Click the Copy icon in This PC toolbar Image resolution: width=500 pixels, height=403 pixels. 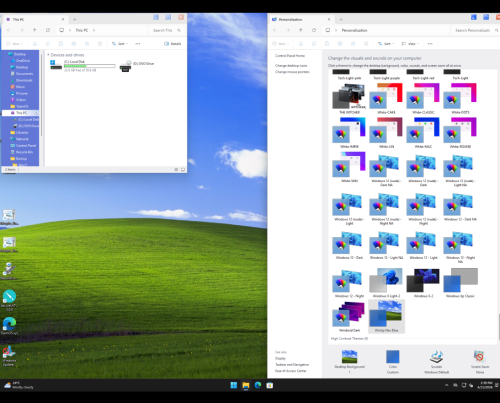[x=48, y=44]
